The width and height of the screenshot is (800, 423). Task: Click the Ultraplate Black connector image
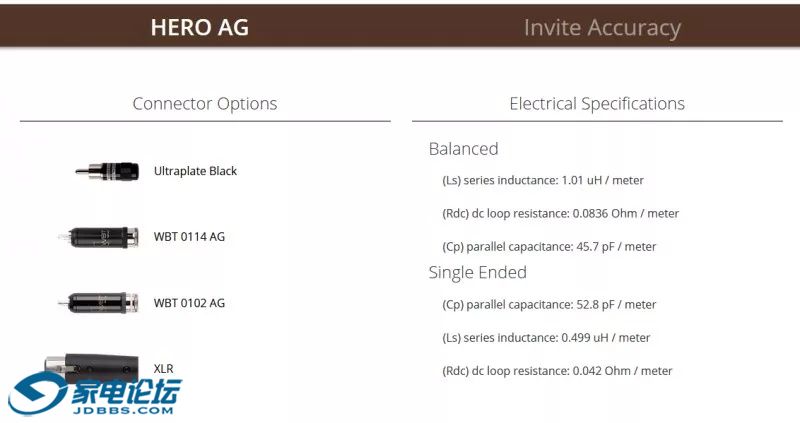tap(106, 171)
